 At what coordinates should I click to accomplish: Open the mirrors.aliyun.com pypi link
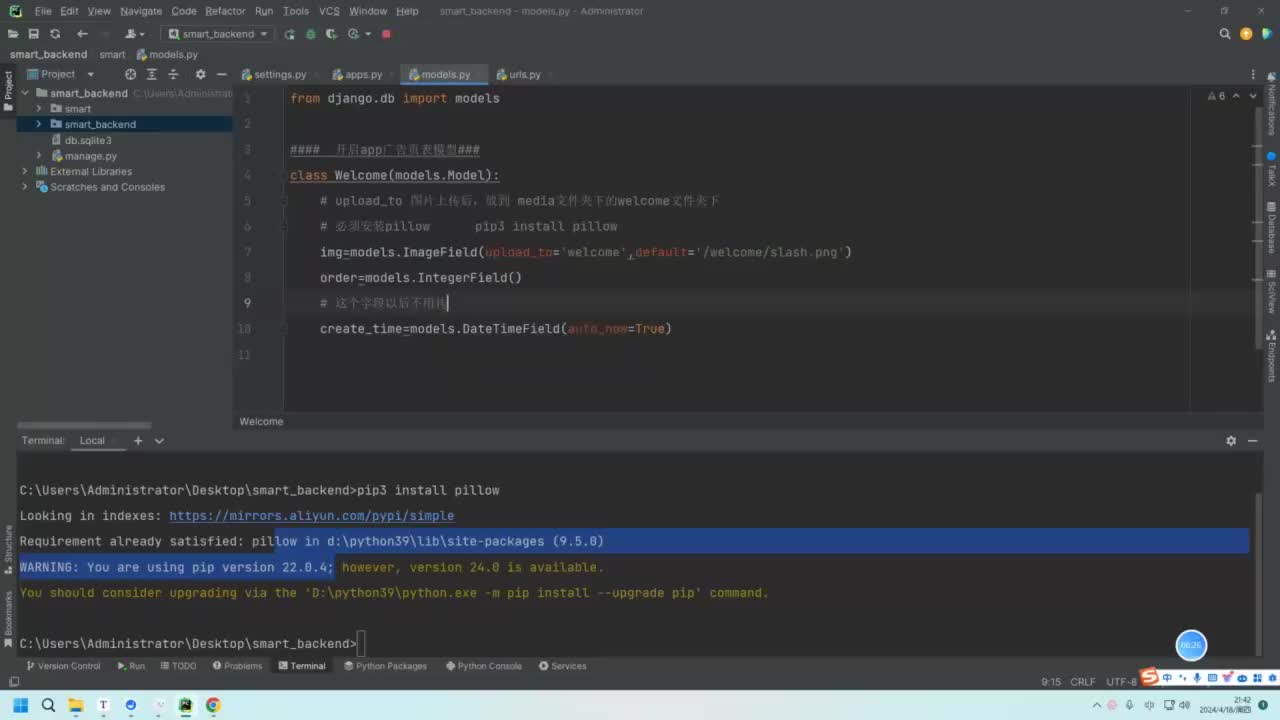point(311,516)
